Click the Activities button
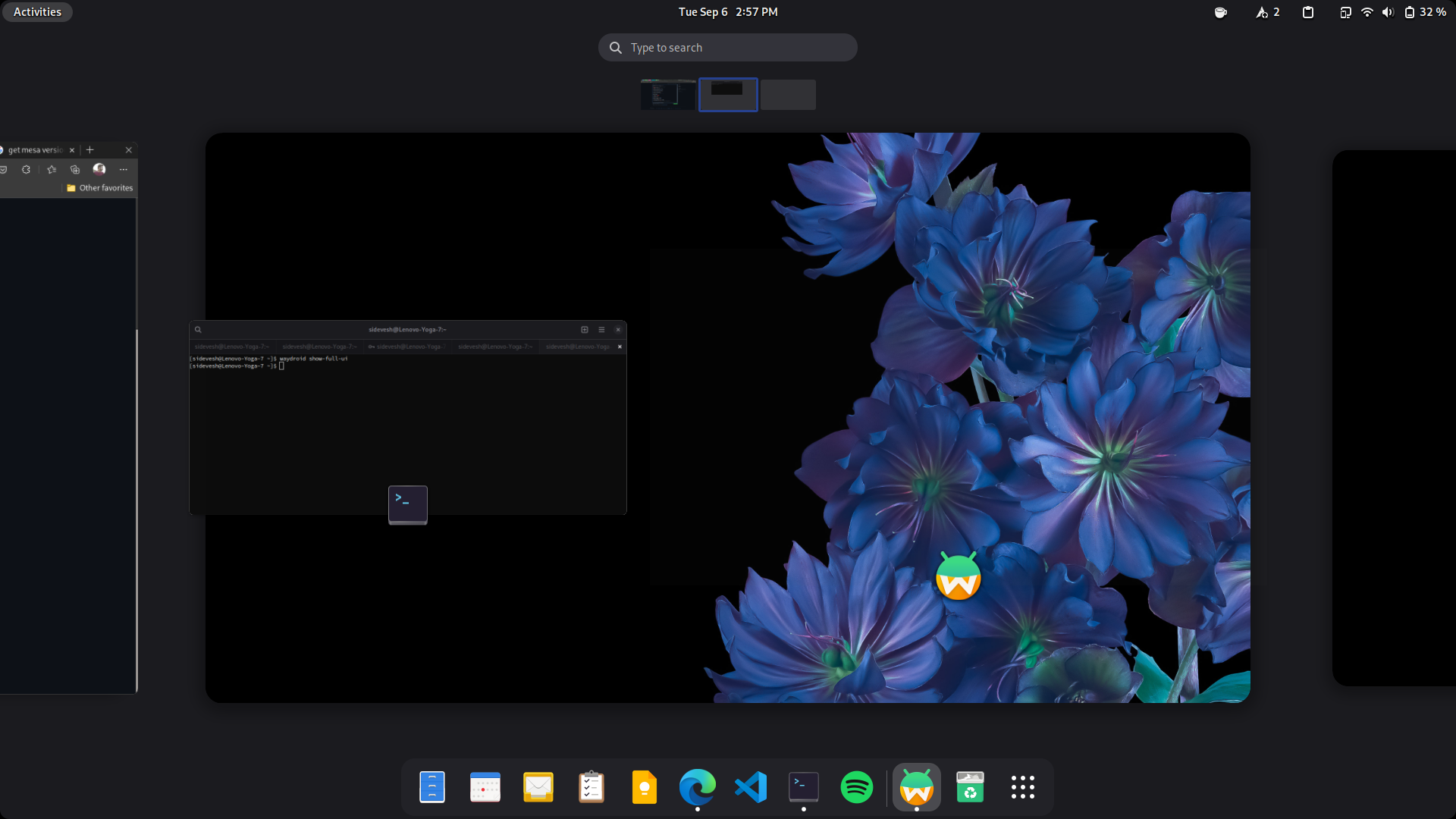The width and height of the screenshot is (1456, 819). tap(36, 11)
